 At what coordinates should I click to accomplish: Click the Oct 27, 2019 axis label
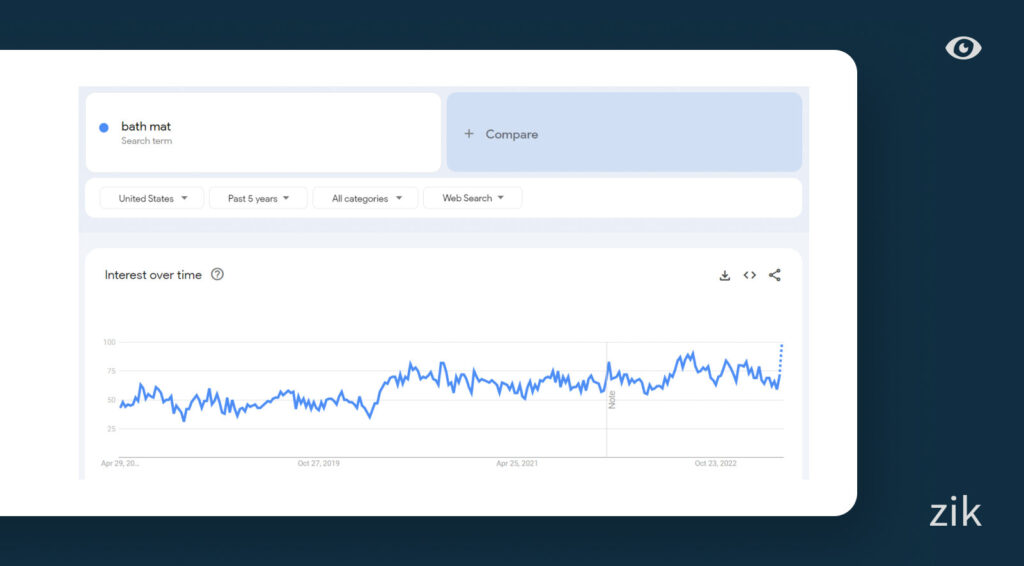[x=319, y=464]
